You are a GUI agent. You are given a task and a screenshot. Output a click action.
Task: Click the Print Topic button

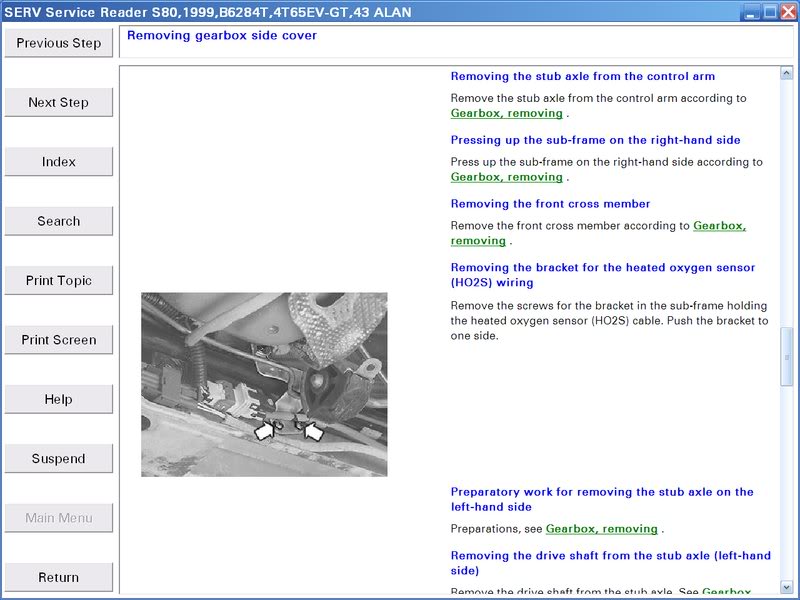tap(59, 280)
